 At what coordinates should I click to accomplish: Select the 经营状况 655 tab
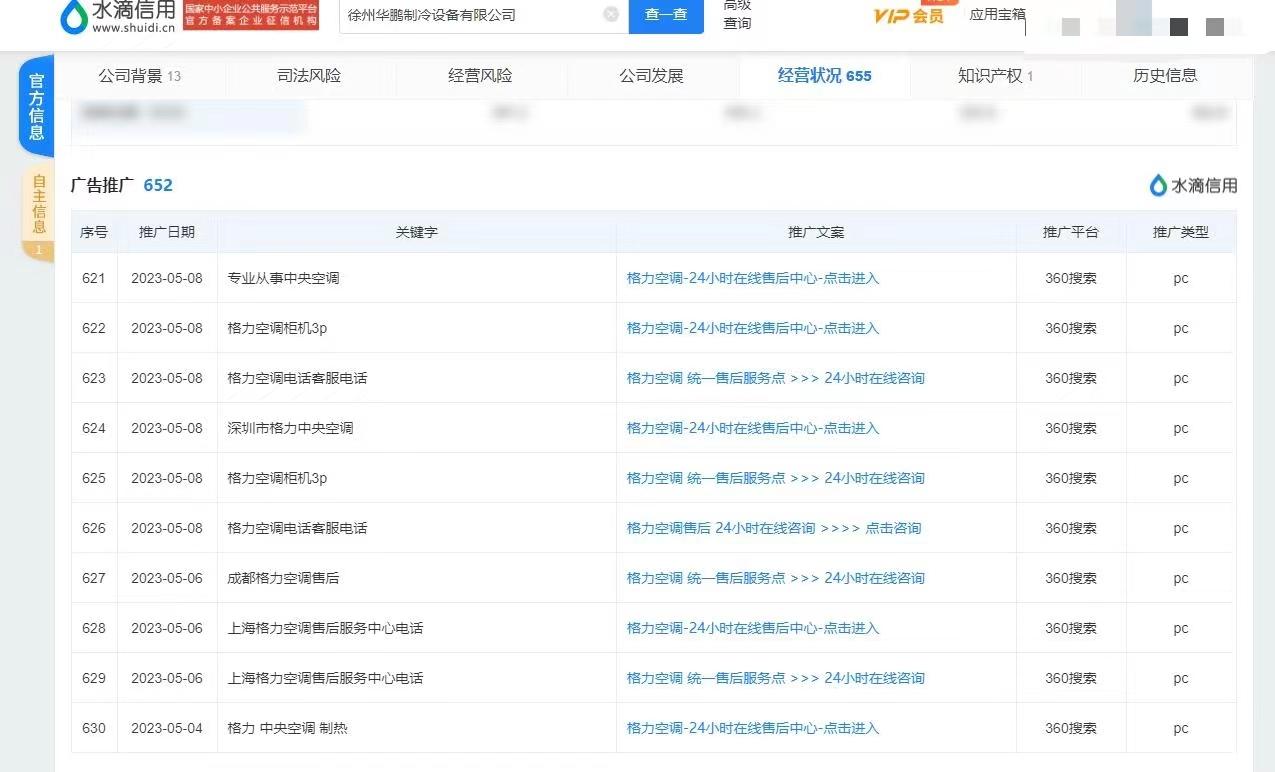click(824, 76)
